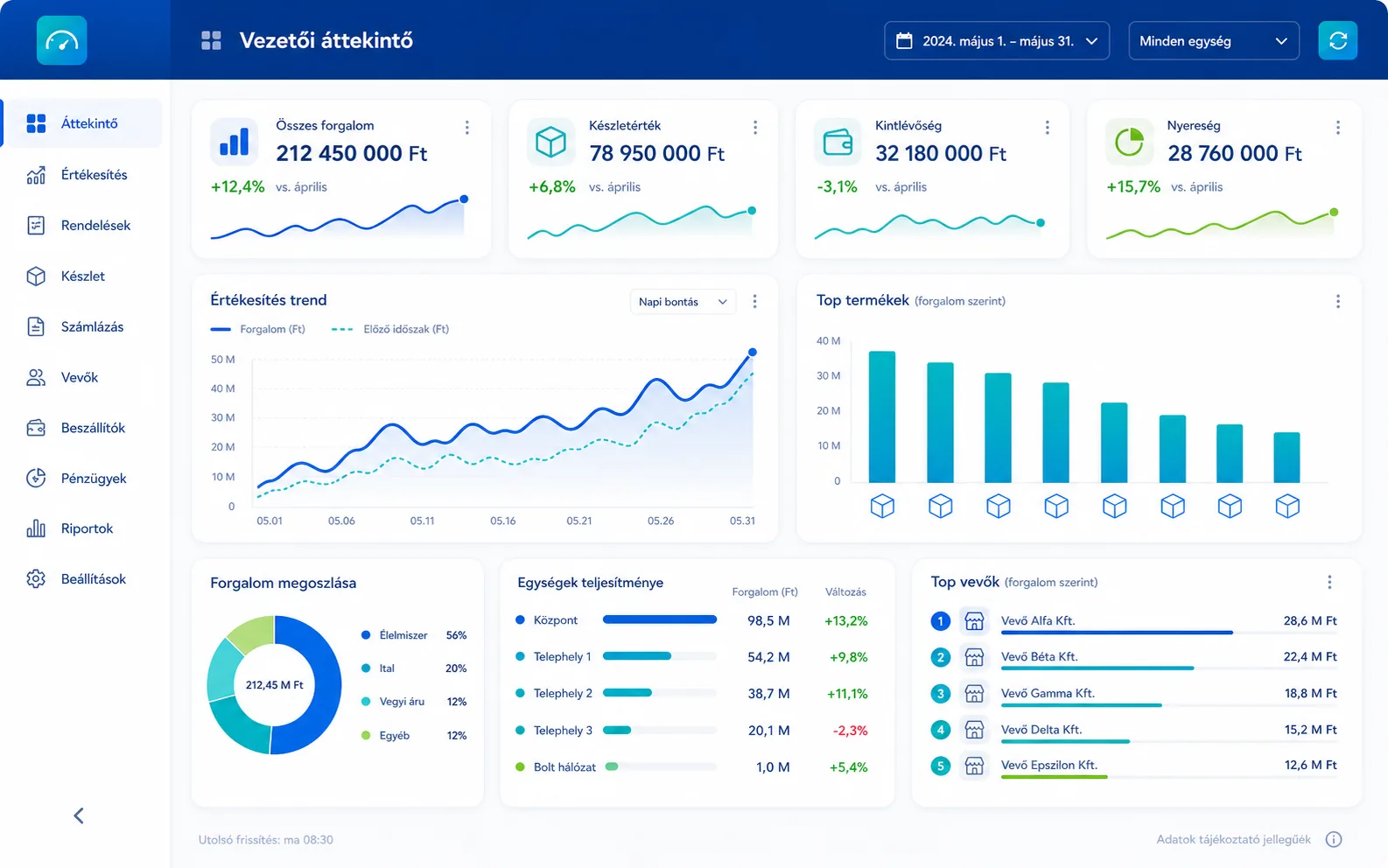Open the Kintlévőség card options menu

(1047, 128)
